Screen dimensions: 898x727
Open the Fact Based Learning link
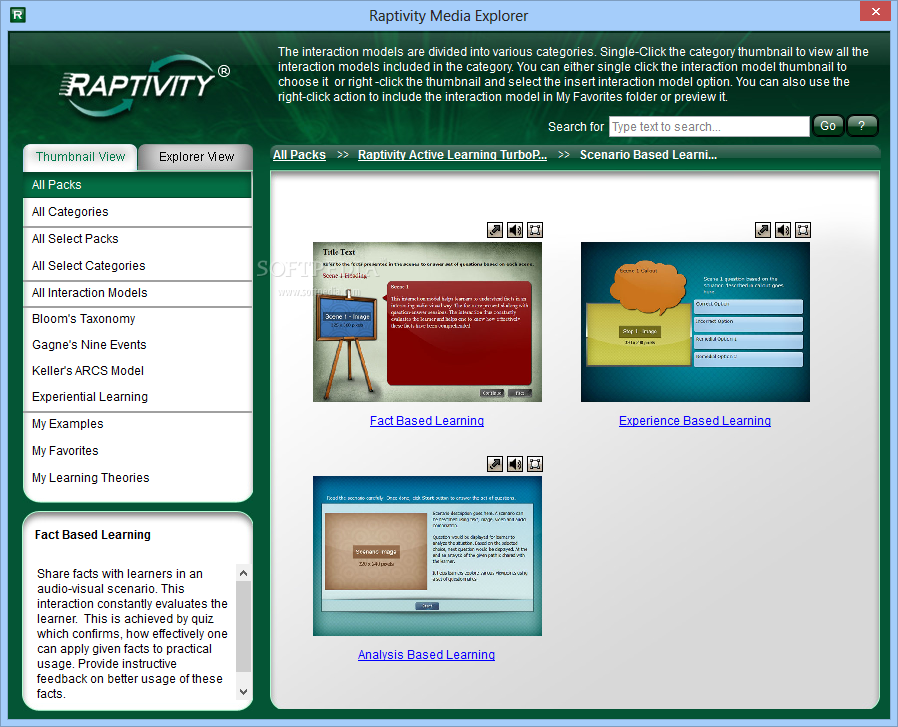coord(427,421)
